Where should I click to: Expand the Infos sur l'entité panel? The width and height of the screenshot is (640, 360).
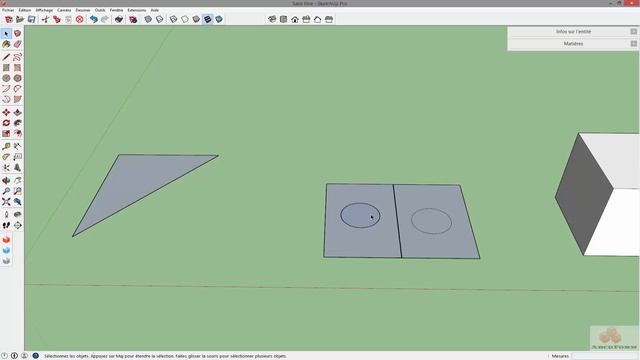coord(573,31)
